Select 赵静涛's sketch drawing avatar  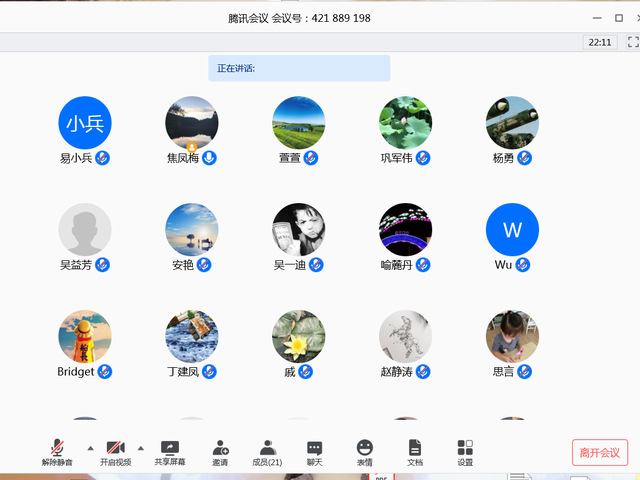coord(406,336)
